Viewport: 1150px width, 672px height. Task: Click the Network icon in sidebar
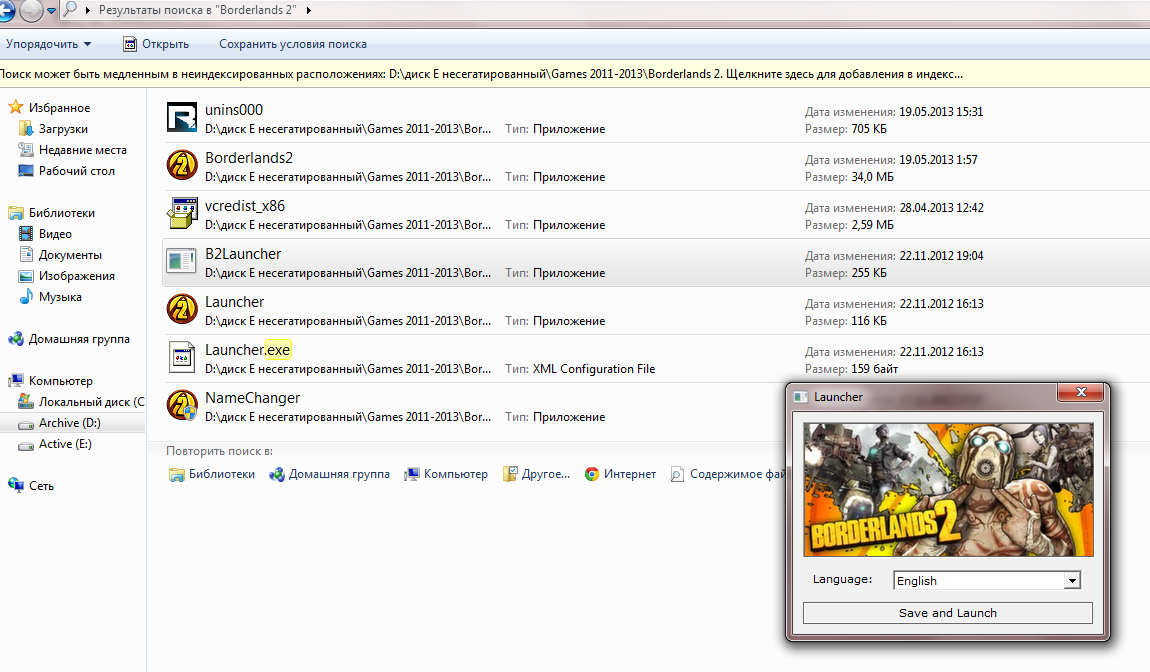point(15,485)
